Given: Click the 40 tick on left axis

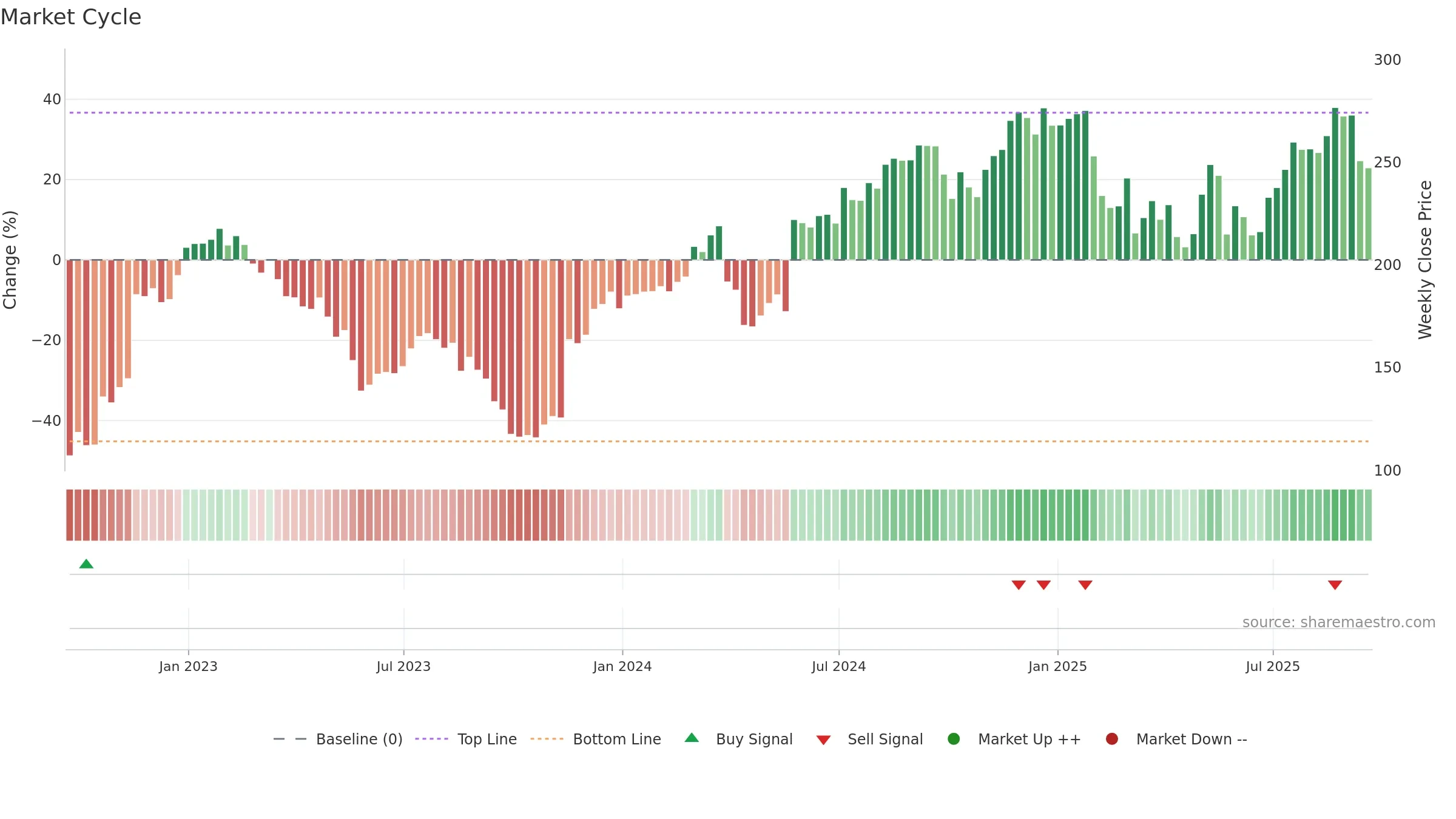Looking at the screenshot, I should (x=52, y=99).
